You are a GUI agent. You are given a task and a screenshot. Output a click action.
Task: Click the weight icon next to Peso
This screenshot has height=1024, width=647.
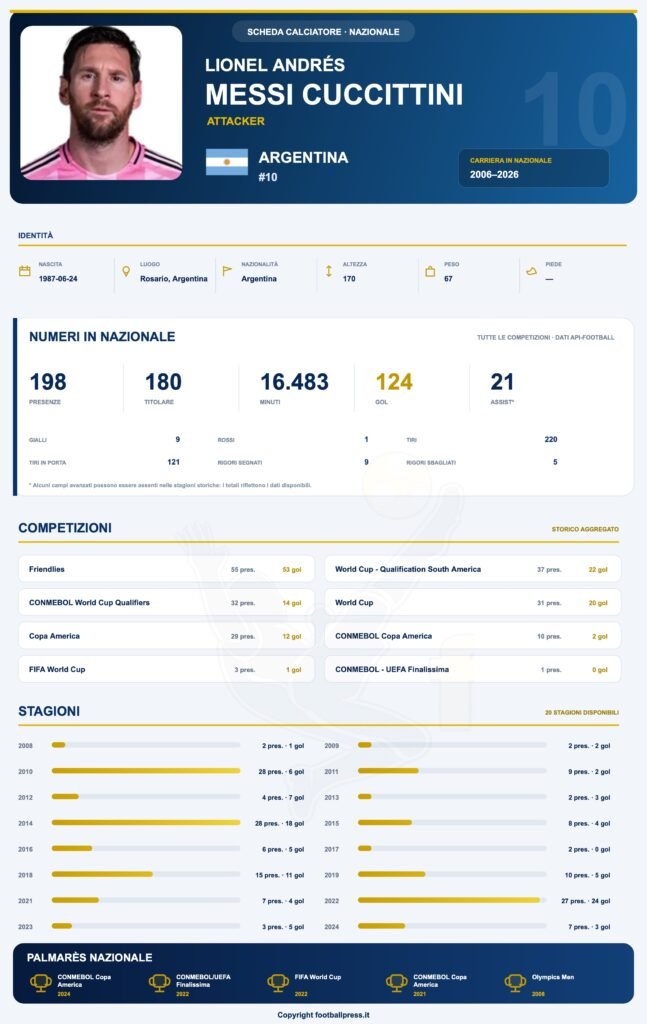pyautogui.click(x=430, y=271)
